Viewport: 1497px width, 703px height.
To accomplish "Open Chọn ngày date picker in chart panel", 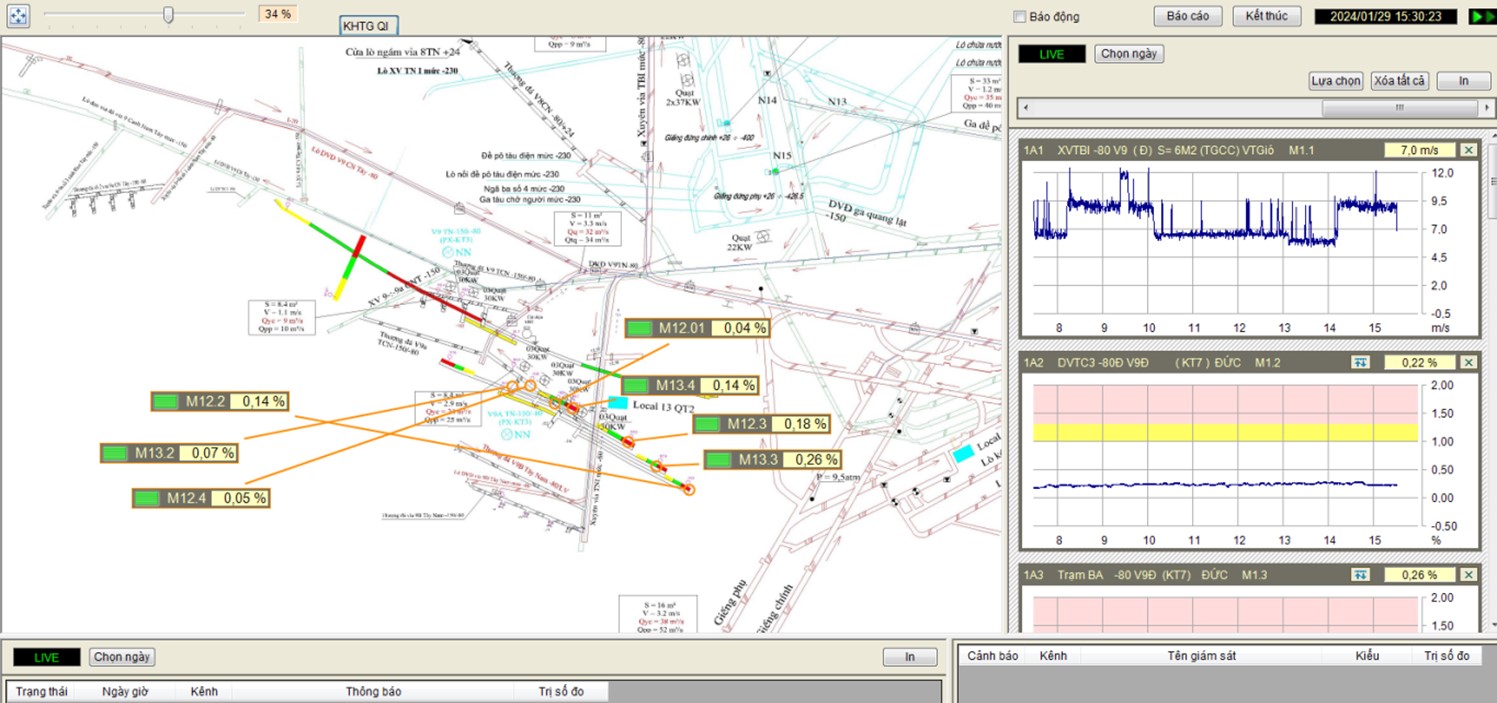I will click(1129, 54).
